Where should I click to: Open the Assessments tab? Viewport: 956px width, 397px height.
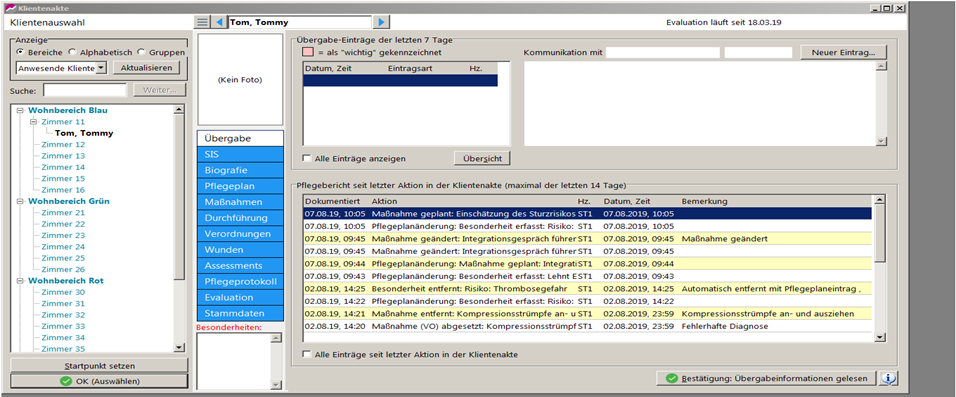[240, 265]
